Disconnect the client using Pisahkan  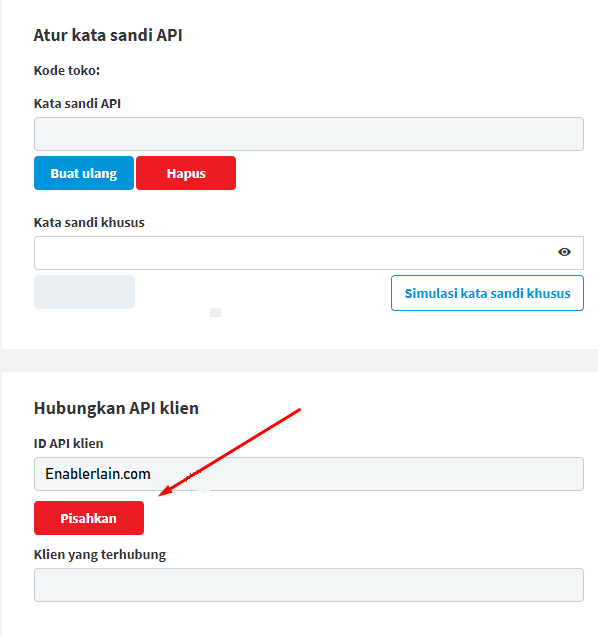[x=89, y=518]
